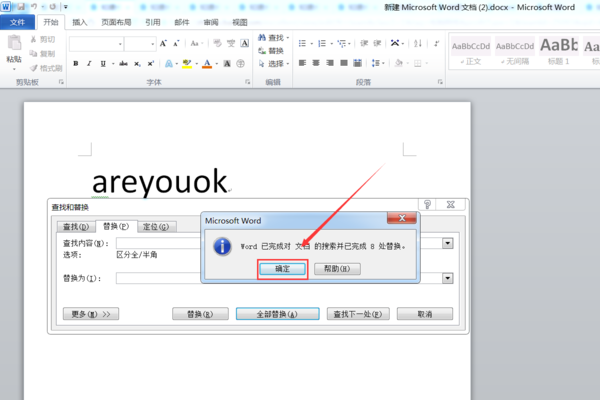The image size is (600, 400).
Task: Click the Shrink Font icon
Action: click(176, 43)
